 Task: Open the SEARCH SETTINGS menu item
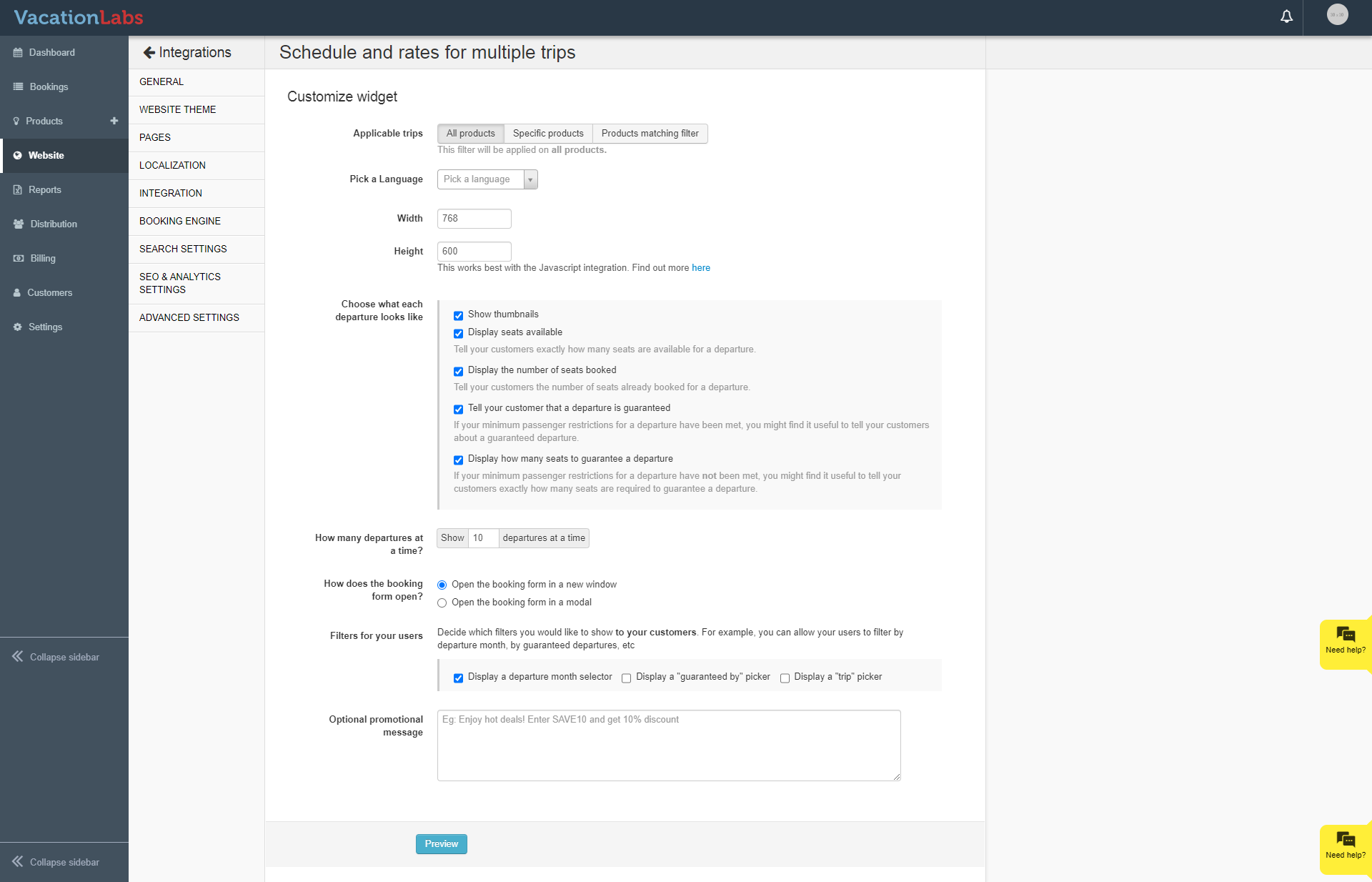(x=183, y=249)
